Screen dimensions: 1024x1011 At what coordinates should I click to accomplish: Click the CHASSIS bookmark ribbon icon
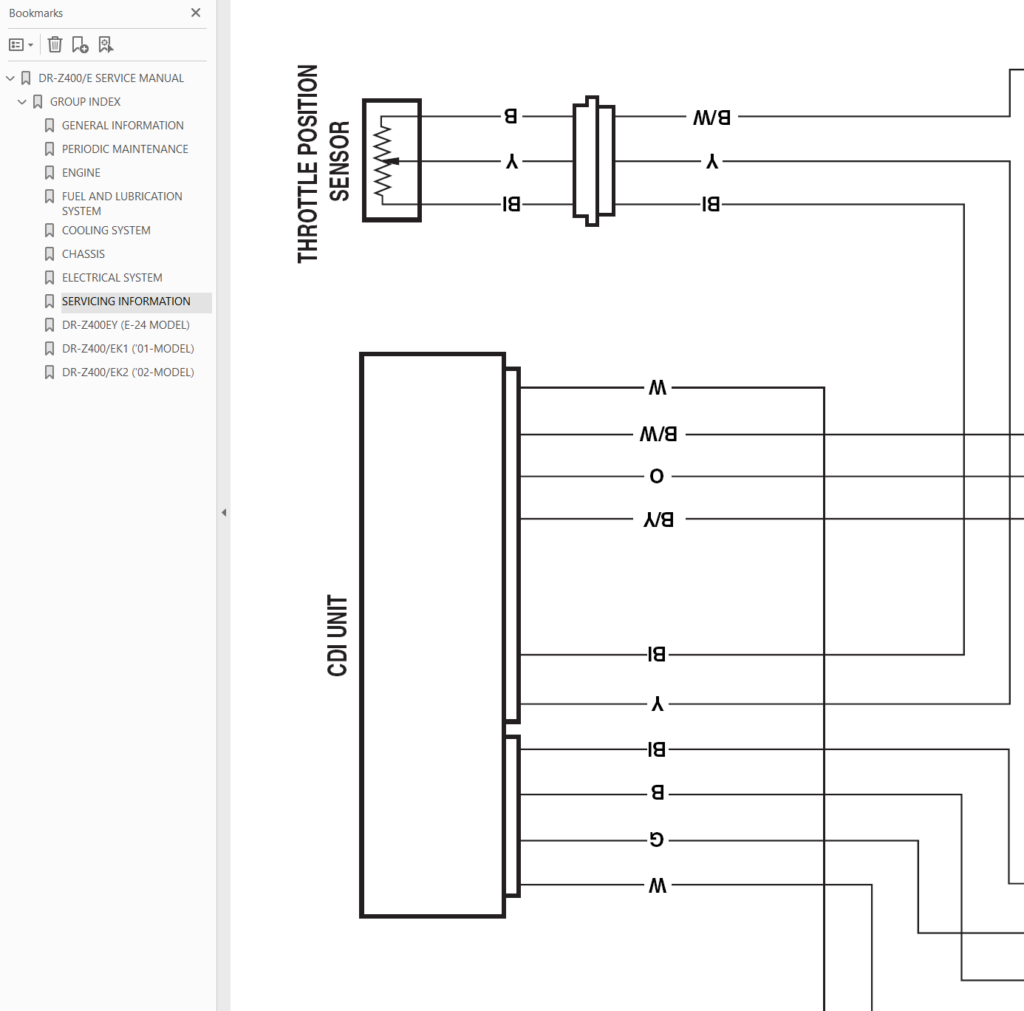(49, 253)
